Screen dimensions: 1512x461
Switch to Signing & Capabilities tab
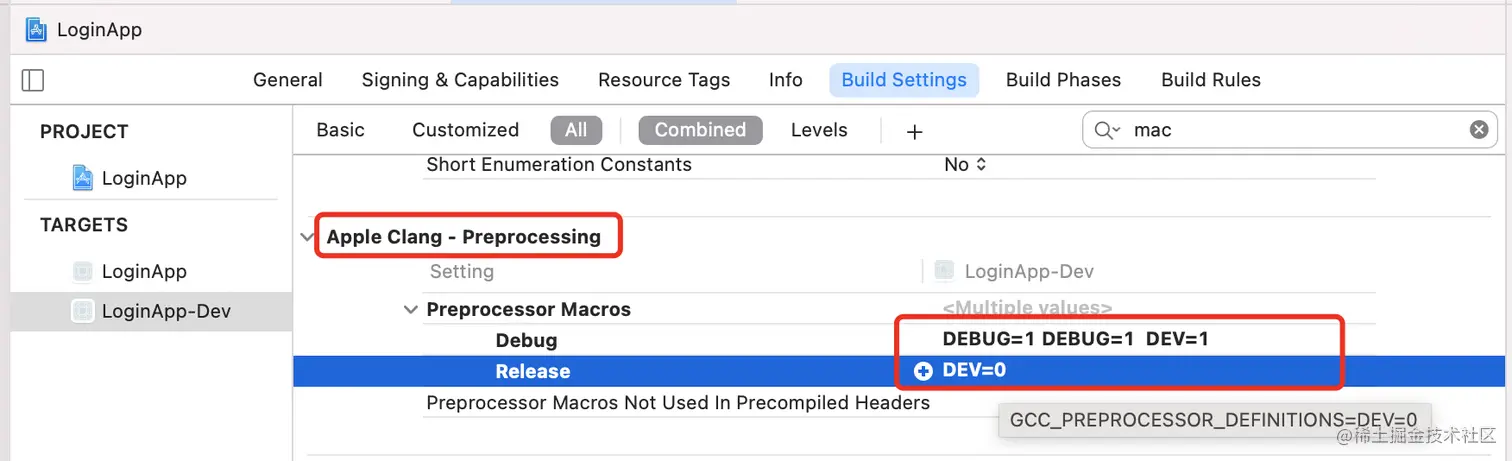(x=460, y=80)
